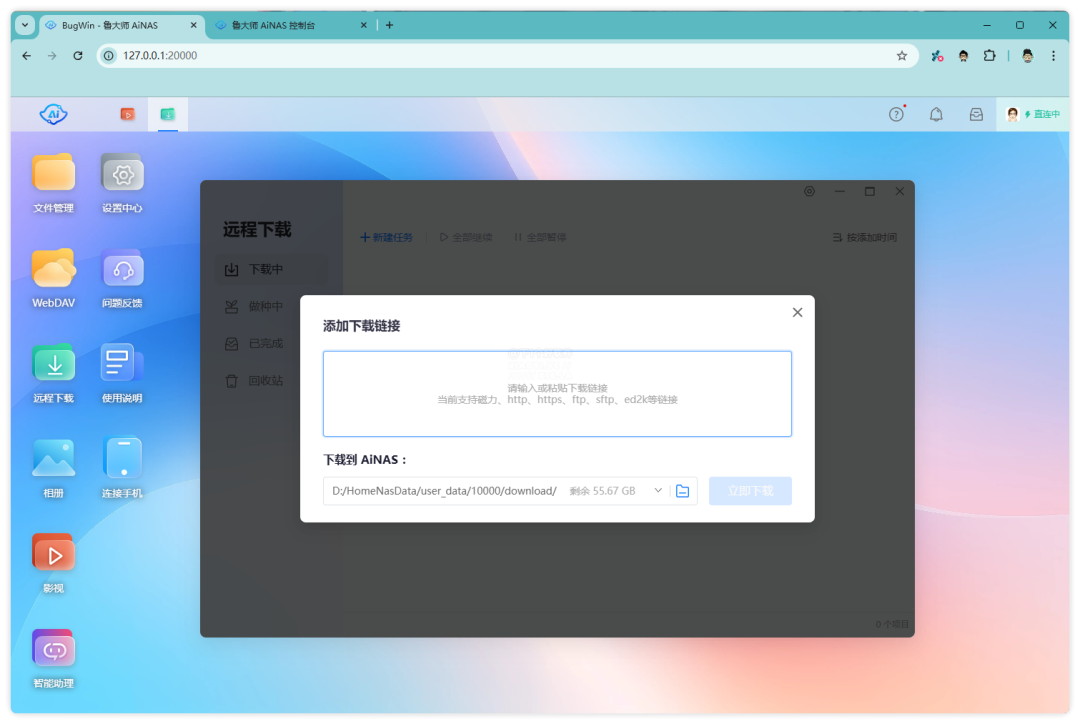1080x724 pixels.
Task: Open the notifications bell icon
Action: tap(936, 114)
